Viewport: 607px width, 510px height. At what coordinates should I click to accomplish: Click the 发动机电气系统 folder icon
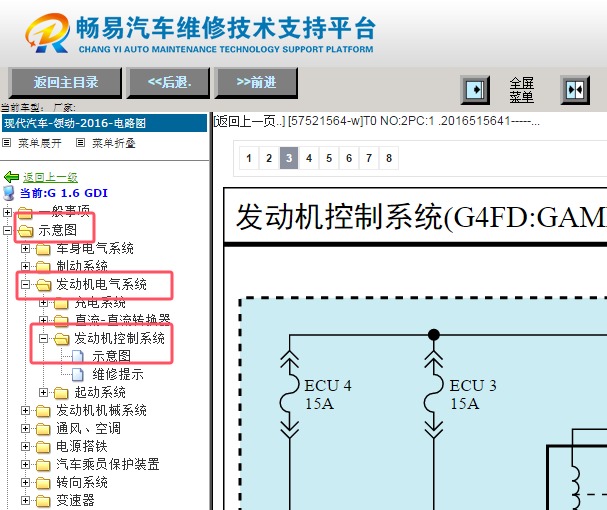click(43, 285)
